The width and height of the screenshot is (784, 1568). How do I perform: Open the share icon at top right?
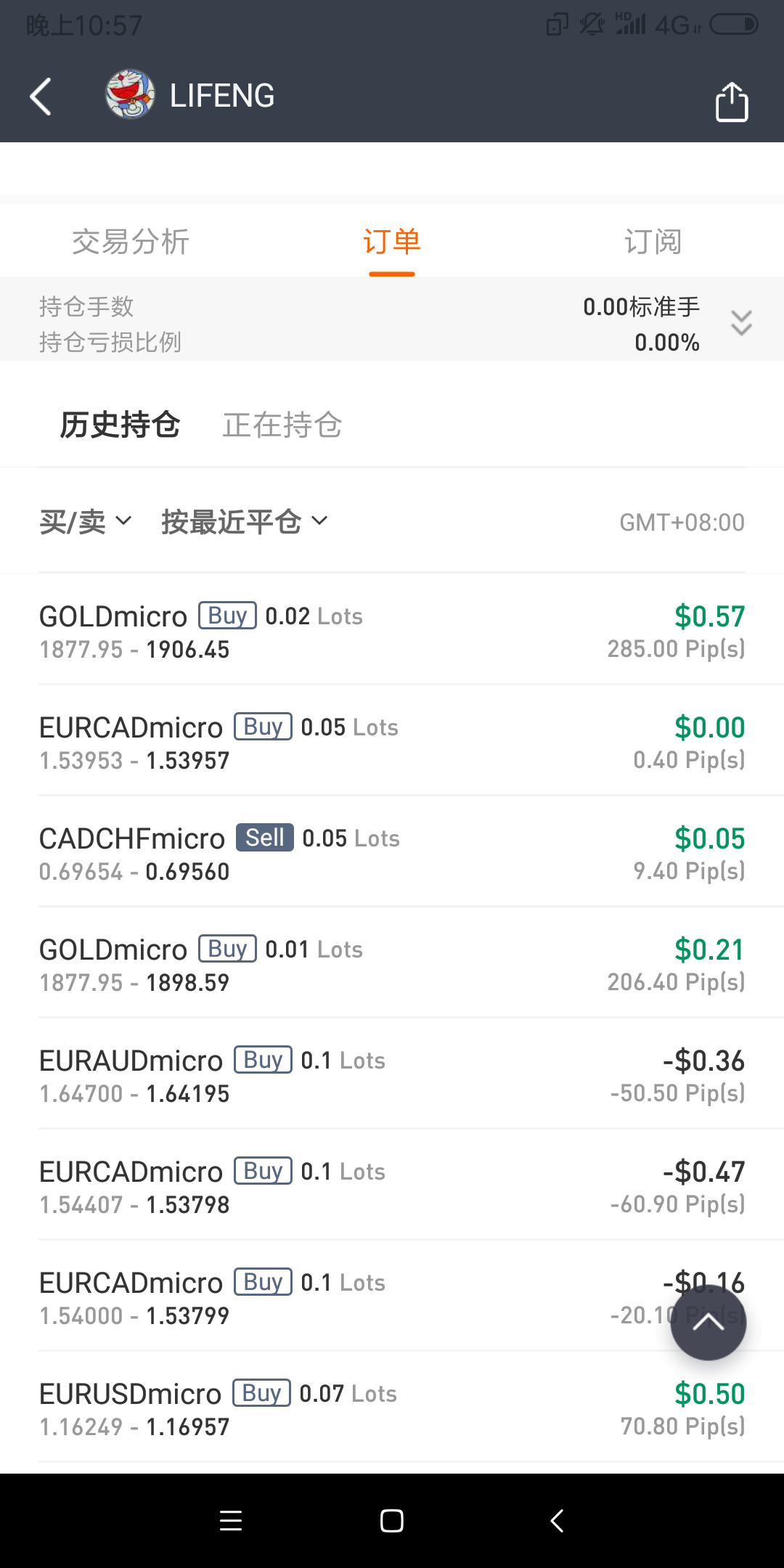click(x=732, y=101)
